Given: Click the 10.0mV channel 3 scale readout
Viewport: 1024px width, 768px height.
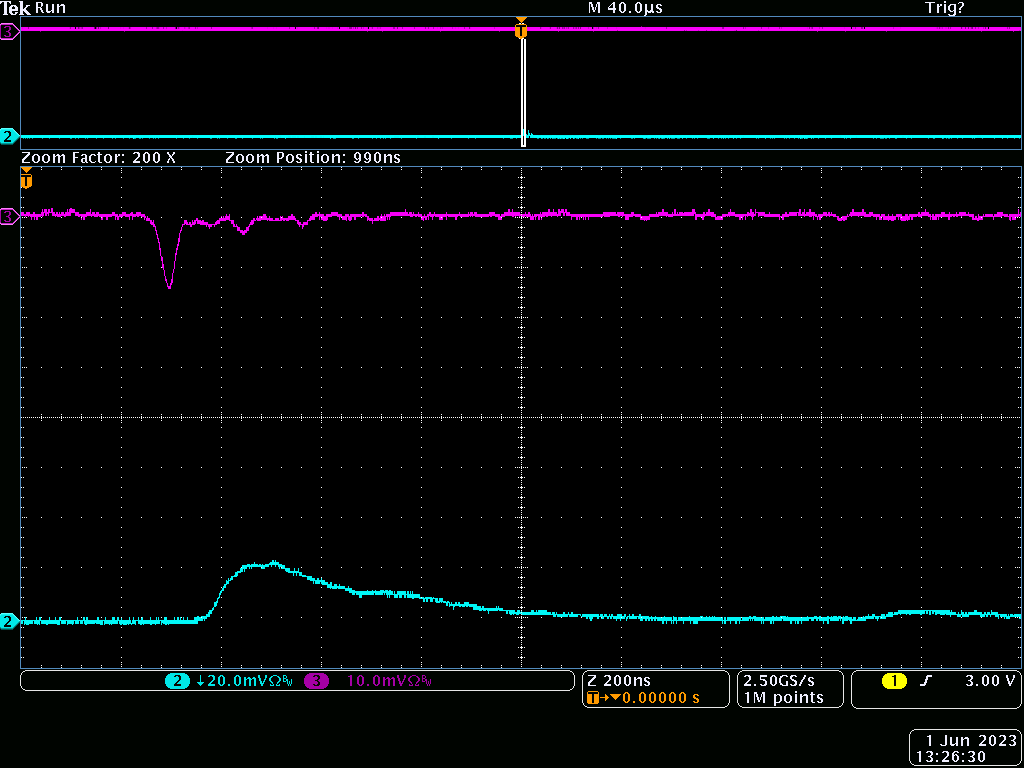Looking at the screenshot, I should pyautogui.click(x=389, y=681).
